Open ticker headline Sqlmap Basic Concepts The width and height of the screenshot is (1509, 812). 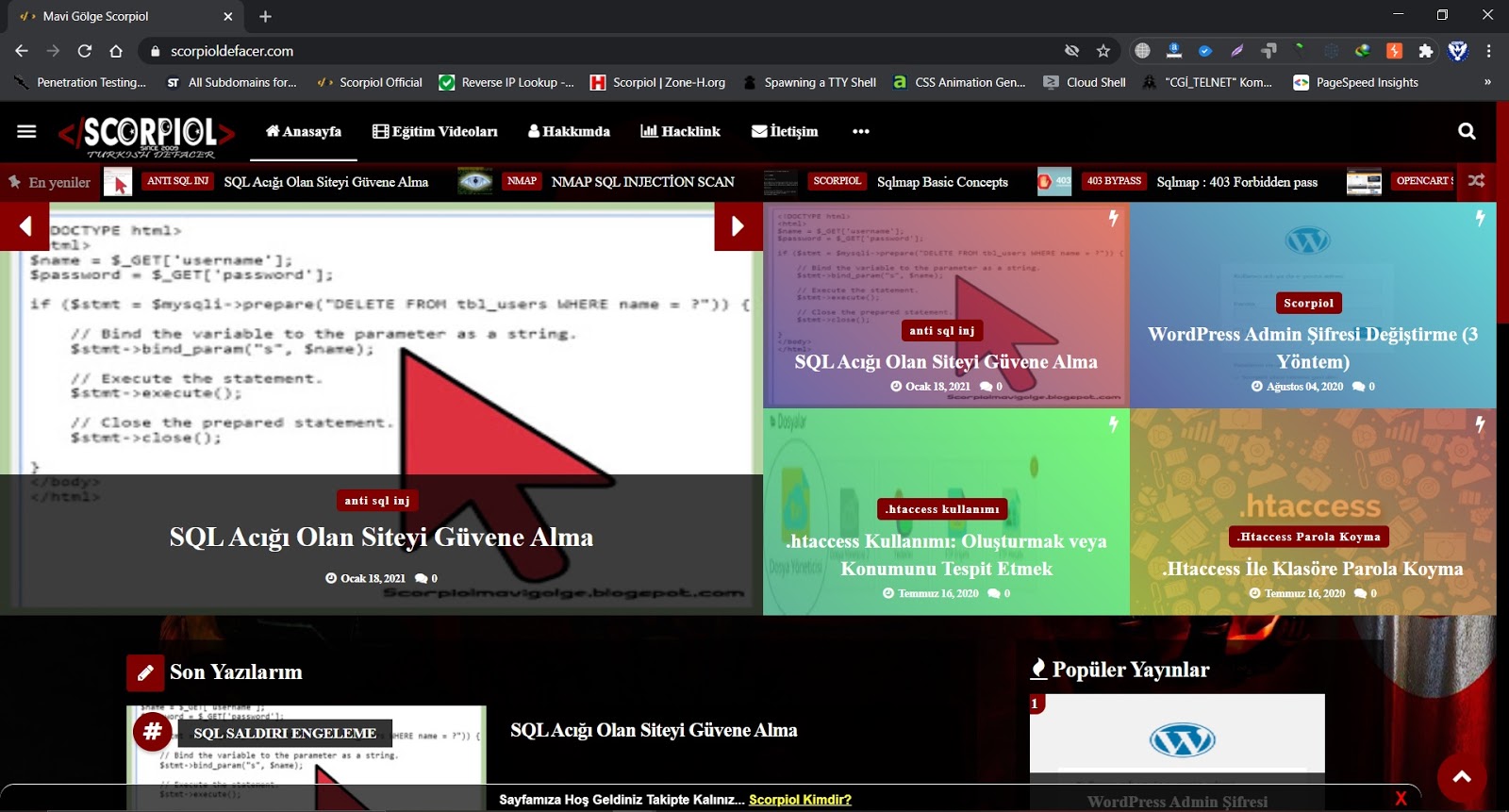point(942,182)
